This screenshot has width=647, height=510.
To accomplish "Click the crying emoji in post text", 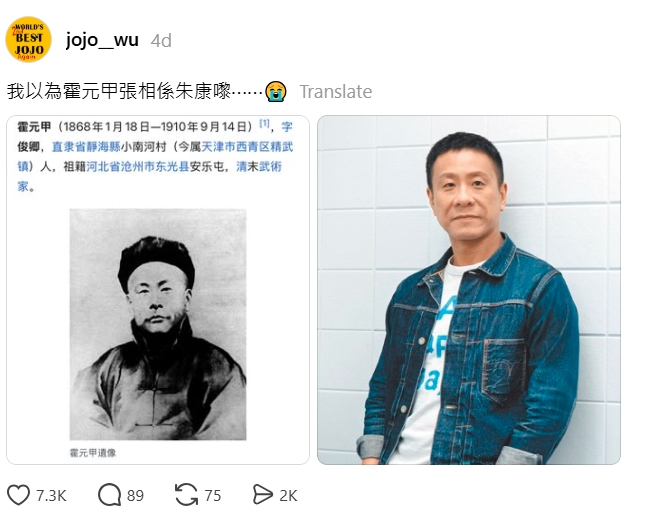I will 276,92.
